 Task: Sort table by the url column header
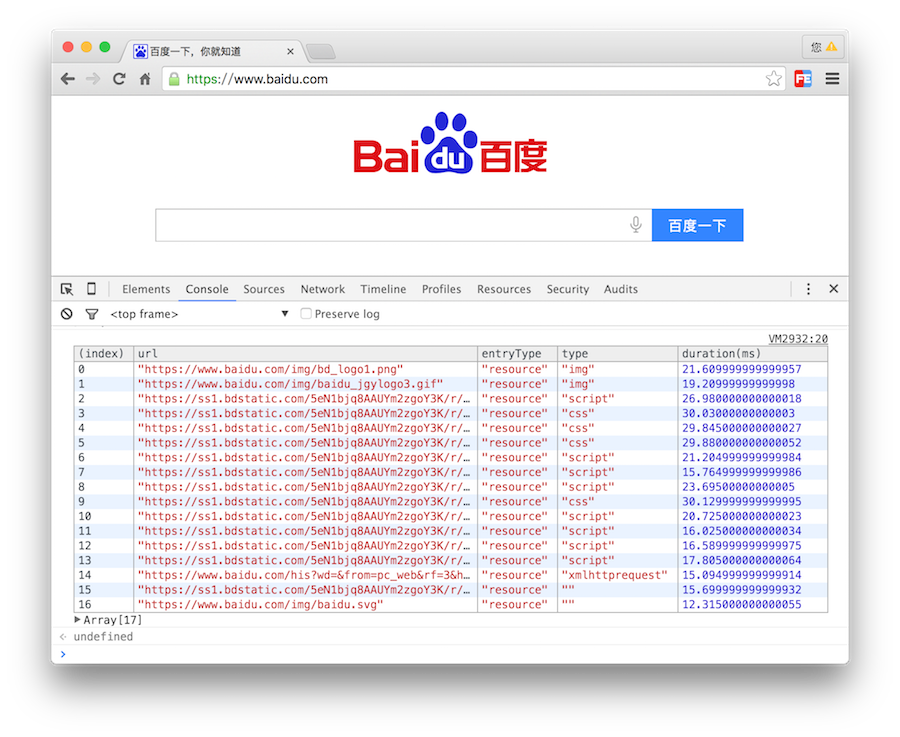point(305,354)
